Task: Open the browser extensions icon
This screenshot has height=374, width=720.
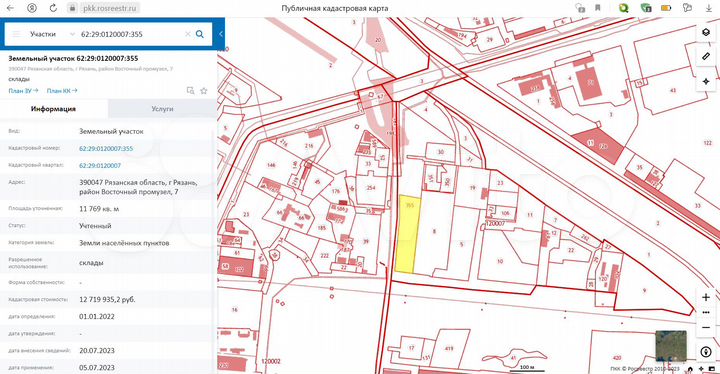Action: pyautogui.click(x=687, y=8)
